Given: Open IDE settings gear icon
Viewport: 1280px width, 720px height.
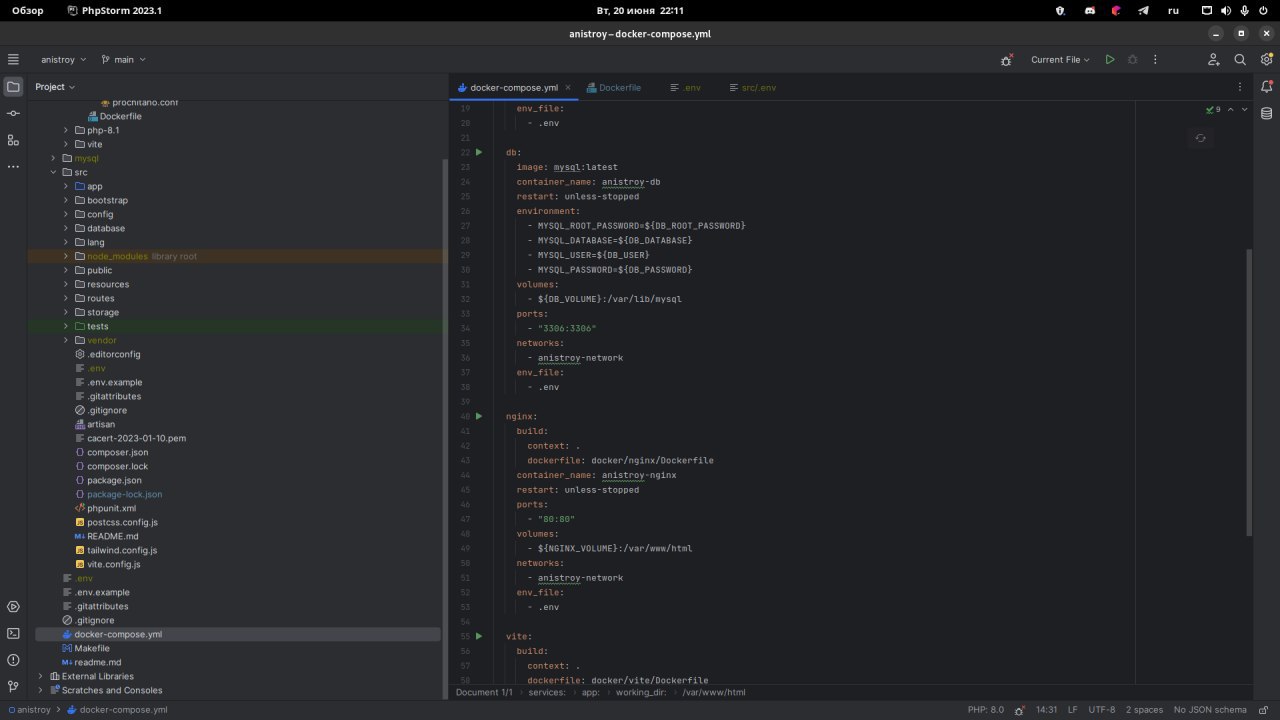Looking at the screenshot, I should pyautogui.click(x=1266, y=60).
